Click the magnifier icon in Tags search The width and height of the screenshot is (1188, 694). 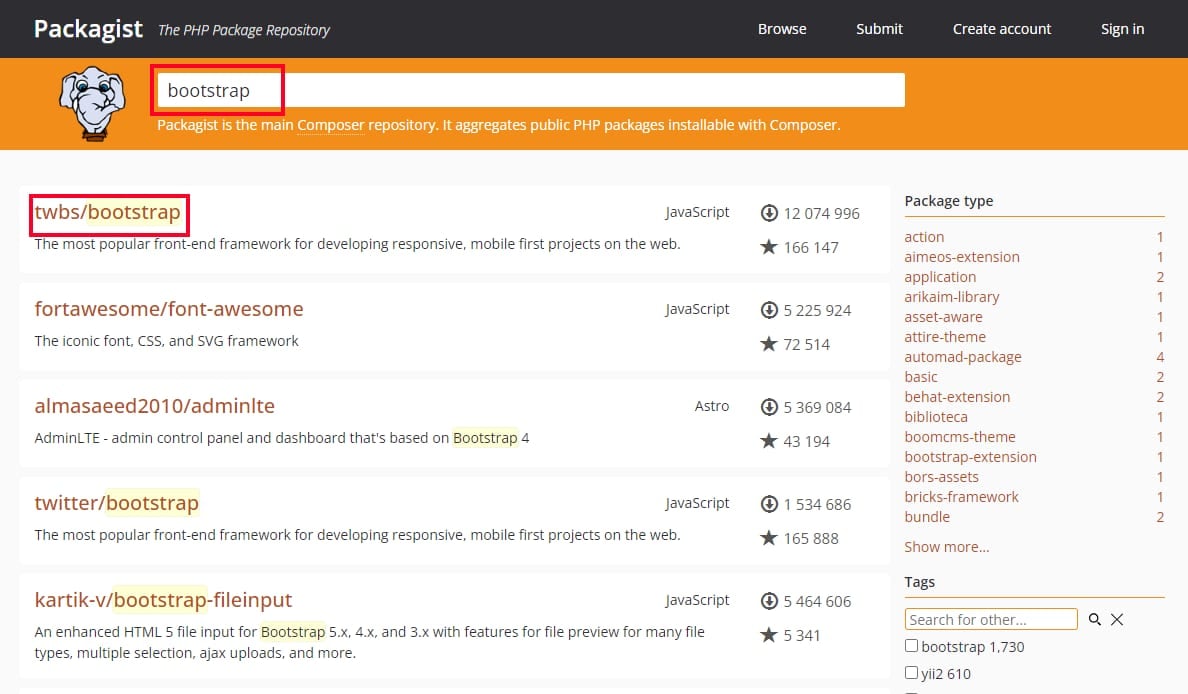pyautogui.click(x=1095, y=620)
